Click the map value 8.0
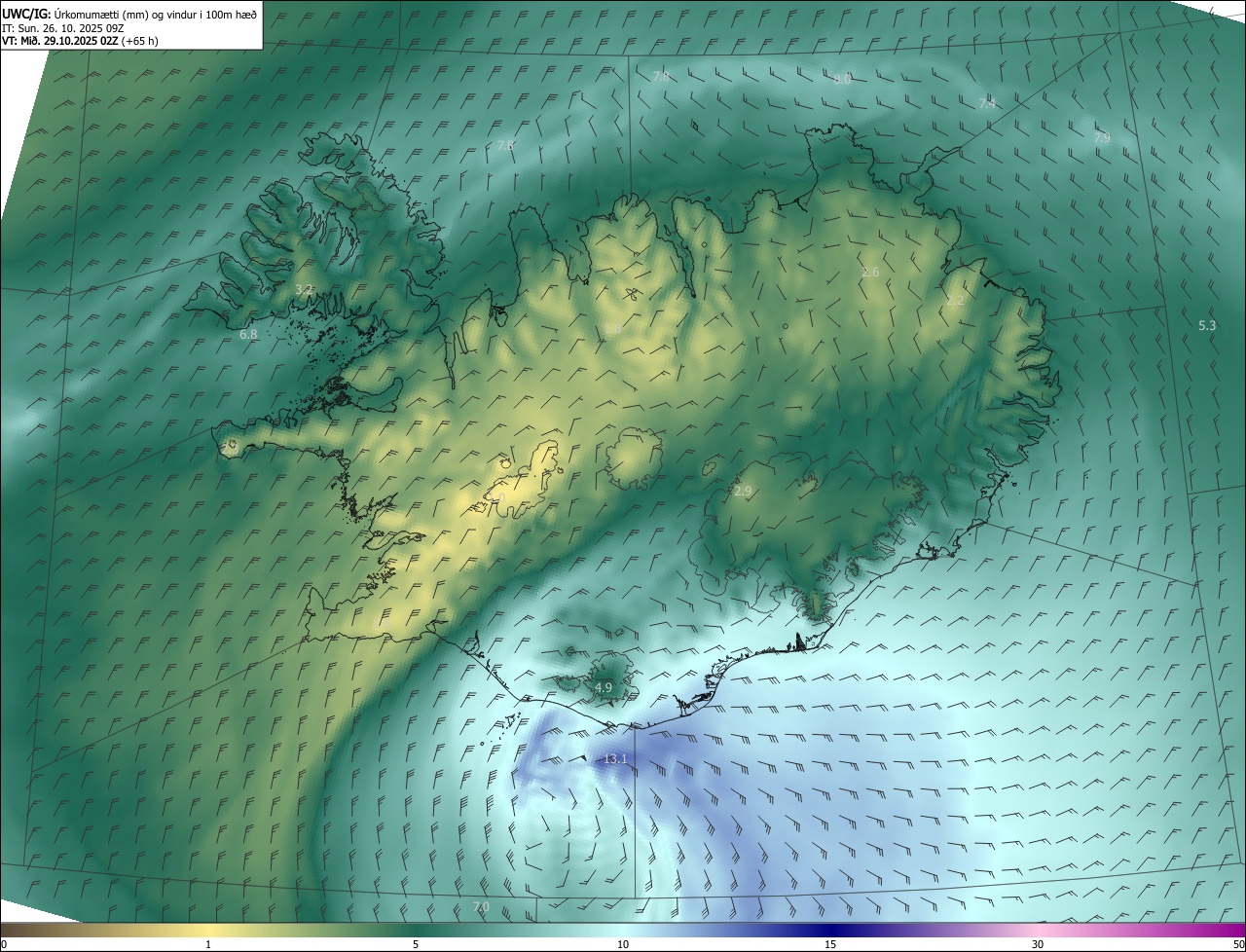The image size is (1246, 952). (x=842, y=79)
